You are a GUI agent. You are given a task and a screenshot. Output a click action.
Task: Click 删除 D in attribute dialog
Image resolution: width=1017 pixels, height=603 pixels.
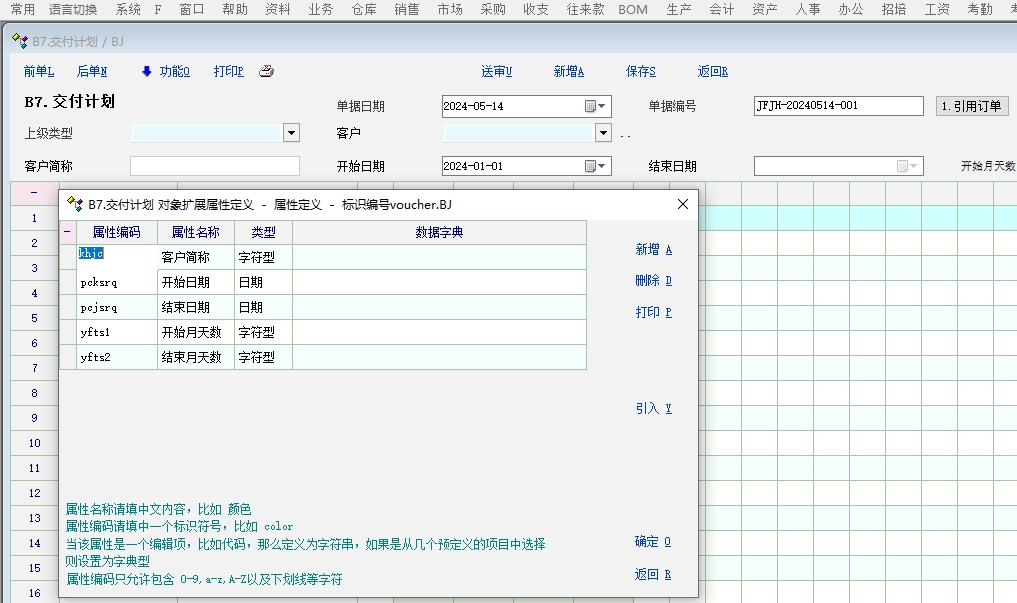(x=653, y=281)
